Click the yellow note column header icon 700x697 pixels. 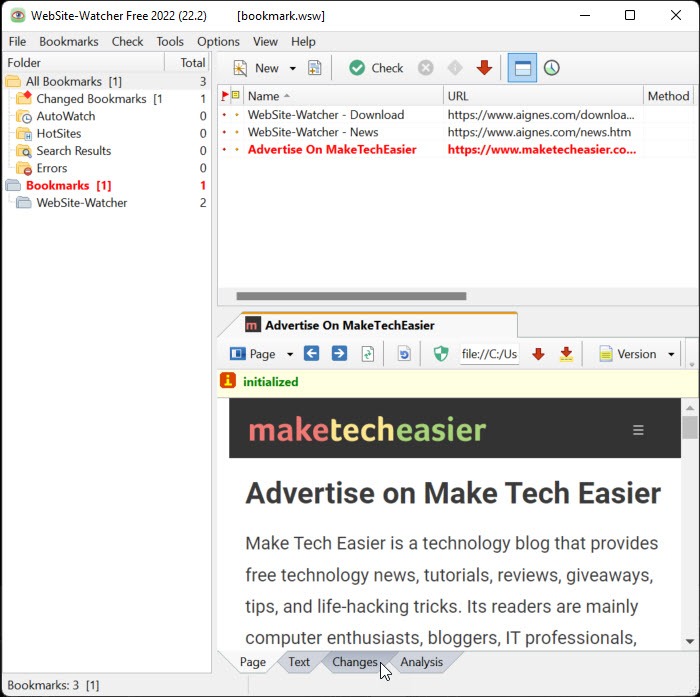coord(236,95)
